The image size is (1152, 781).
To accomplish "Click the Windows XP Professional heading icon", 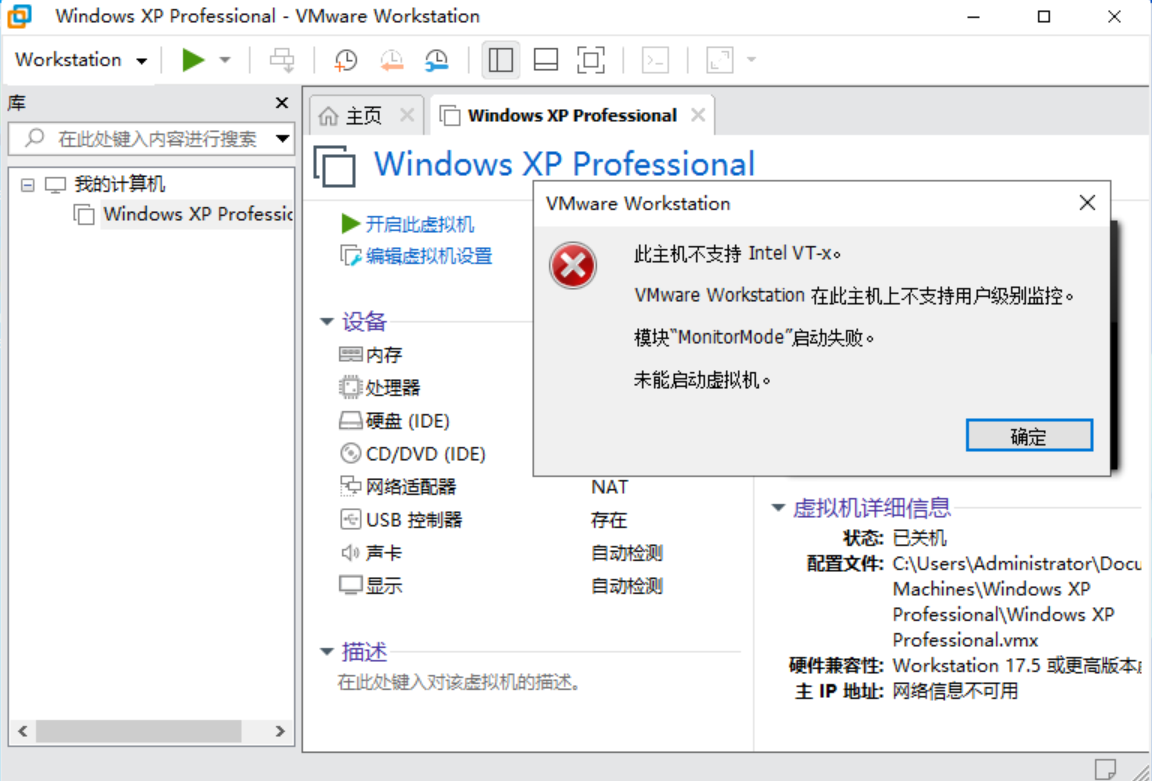I will (x=335, y=166).
